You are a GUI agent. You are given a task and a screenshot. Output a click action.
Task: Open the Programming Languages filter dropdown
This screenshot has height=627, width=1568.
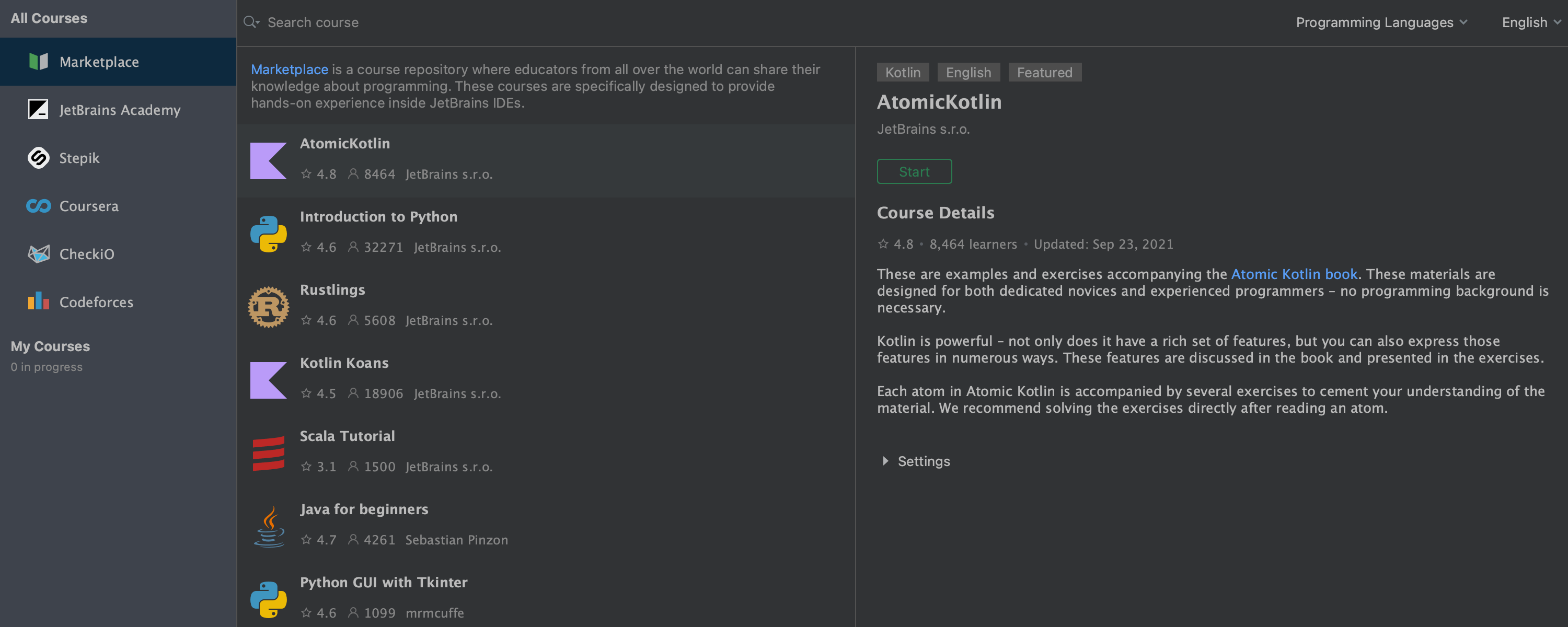click(1380, 22)
